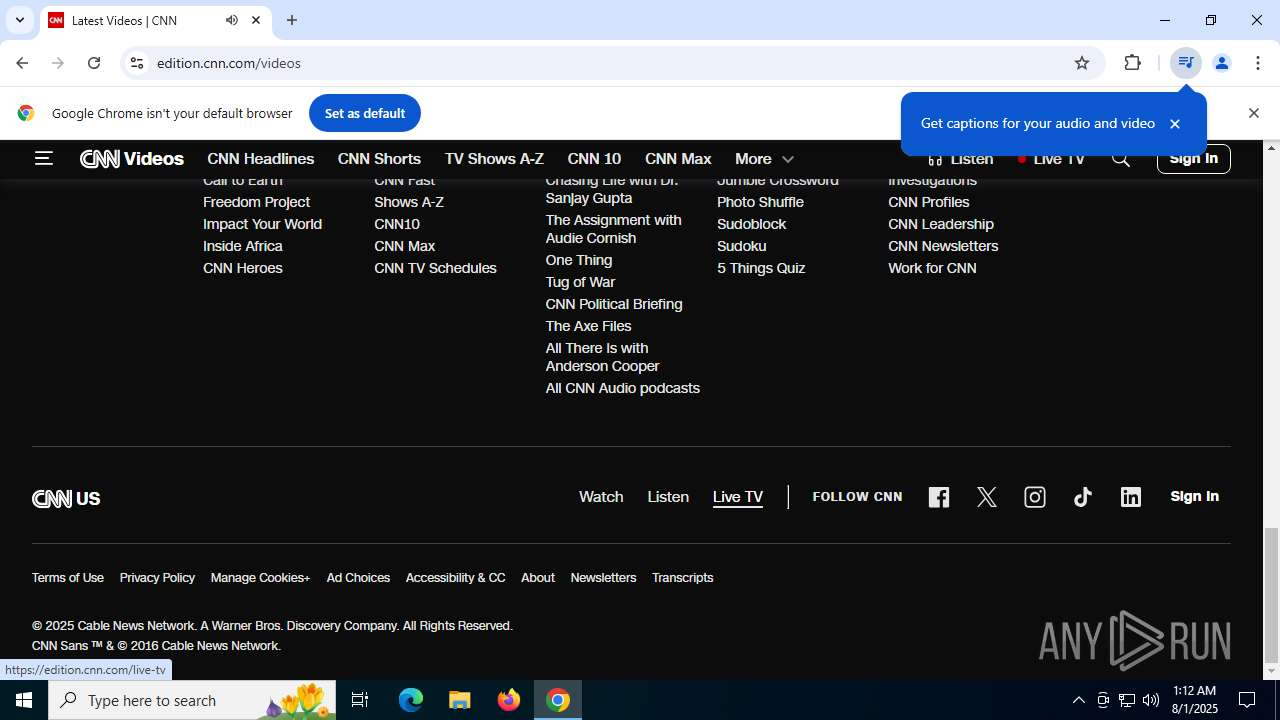
Task: Open footer Live TV link
Action: pos(738,497)
